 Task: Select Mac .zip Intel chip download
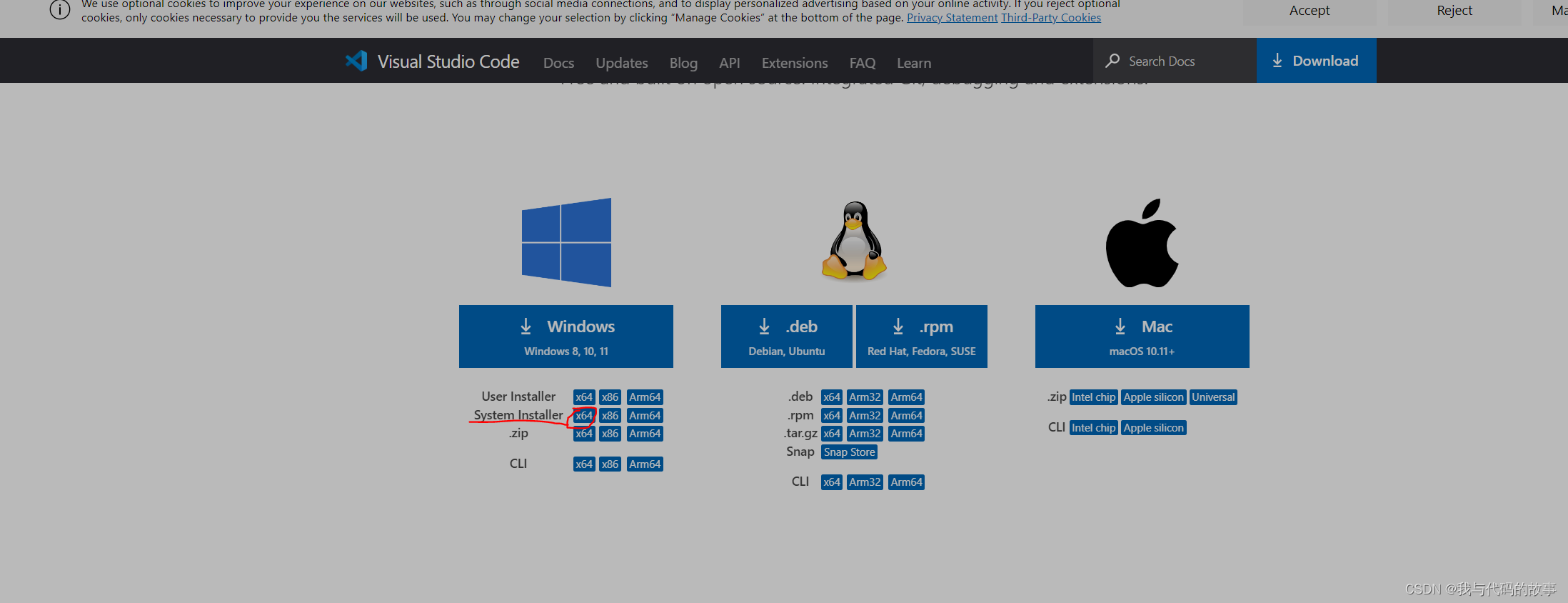[1094, 397]
